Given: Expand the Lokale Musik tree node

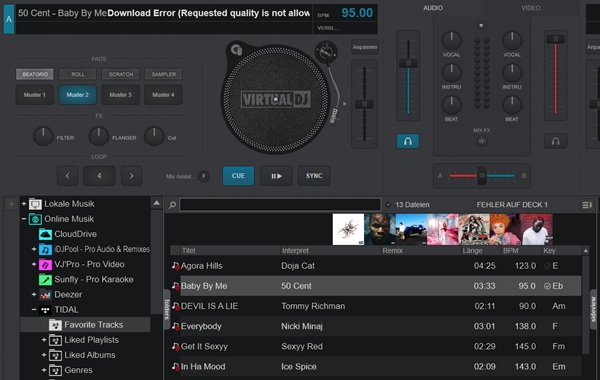Looking at the screenshot, I should (x=24, y=204).
